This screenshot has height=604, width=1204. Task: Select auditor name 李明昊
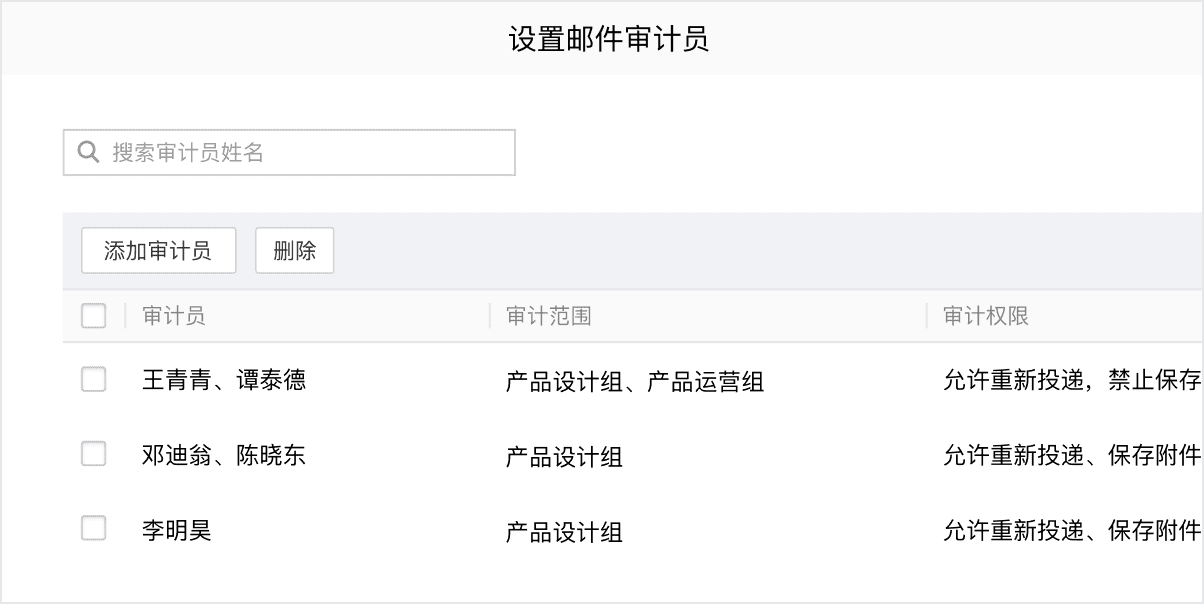coord(177,529)
